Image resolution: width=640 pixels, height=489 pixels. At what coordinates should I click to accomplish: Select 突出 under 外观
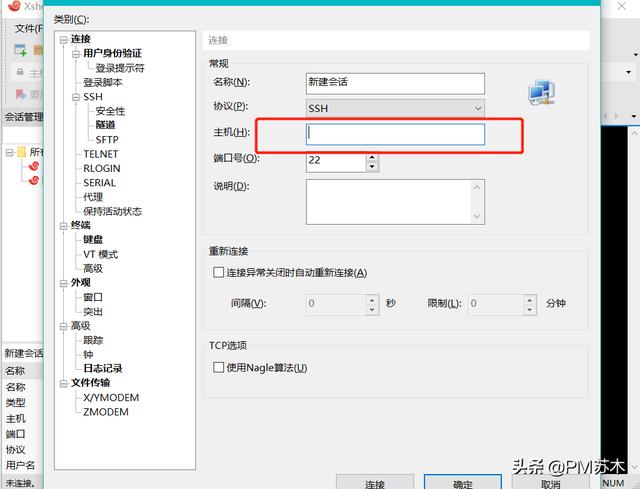[93, 311]
